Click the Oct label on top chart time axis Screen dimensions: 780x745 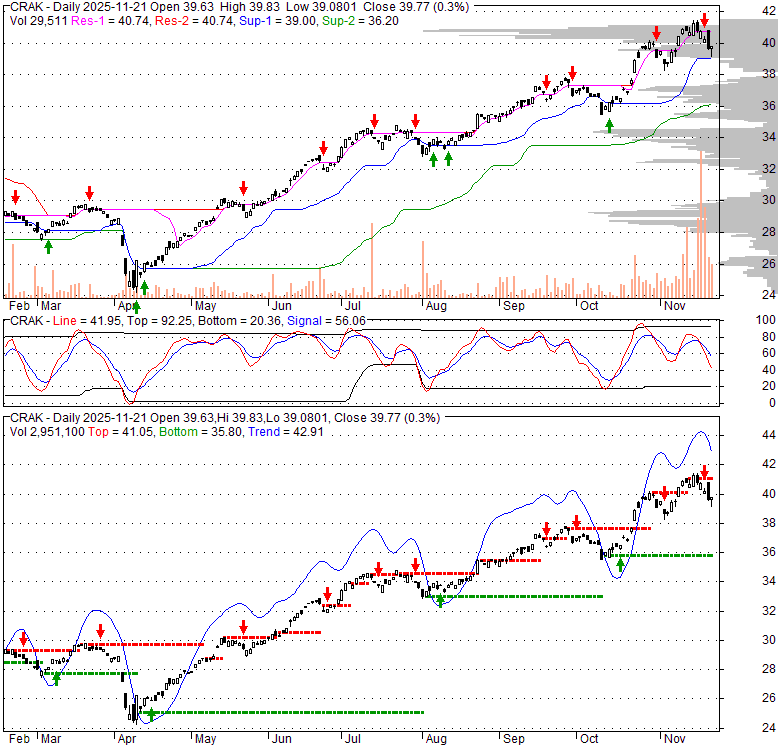pos(589,306)
